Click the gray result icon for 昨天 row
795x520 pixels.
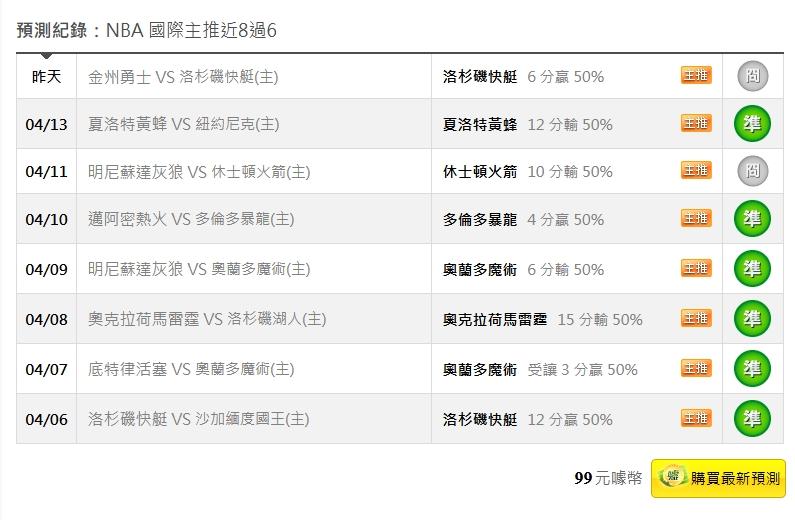[752, 76]
